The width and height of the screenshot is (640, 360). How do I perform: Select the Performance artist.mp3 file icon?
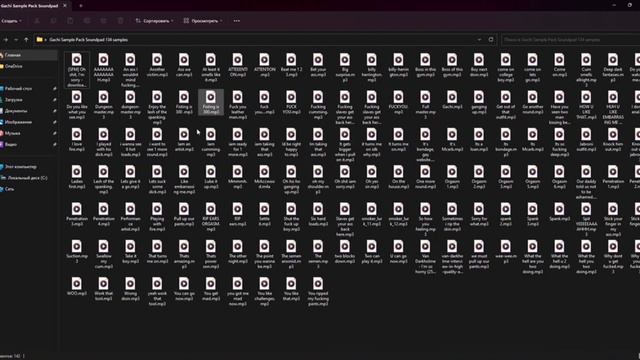[130, 209]
